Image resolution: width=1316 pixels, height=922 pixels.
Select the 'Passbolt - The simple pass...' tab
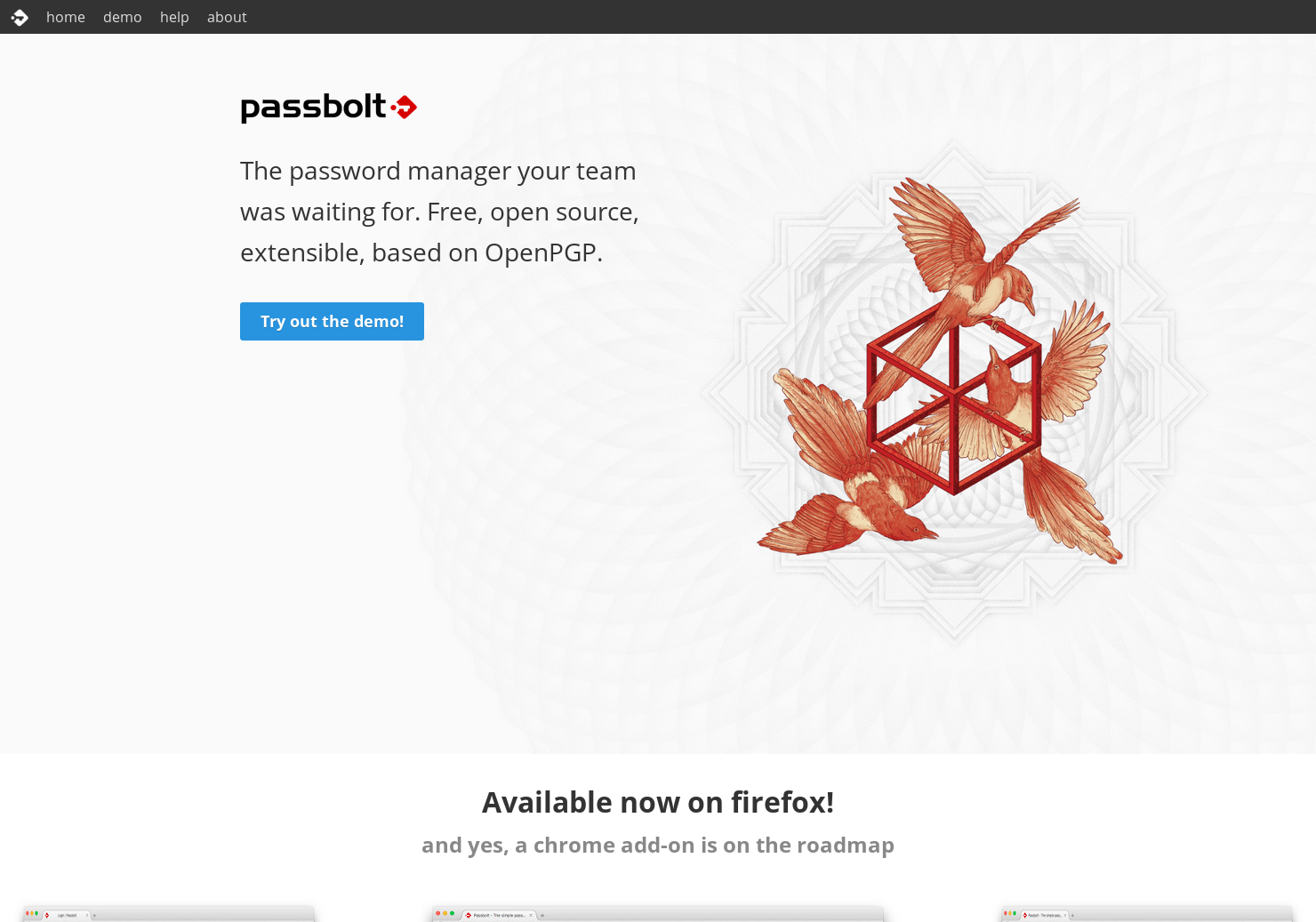click(501, 915)
